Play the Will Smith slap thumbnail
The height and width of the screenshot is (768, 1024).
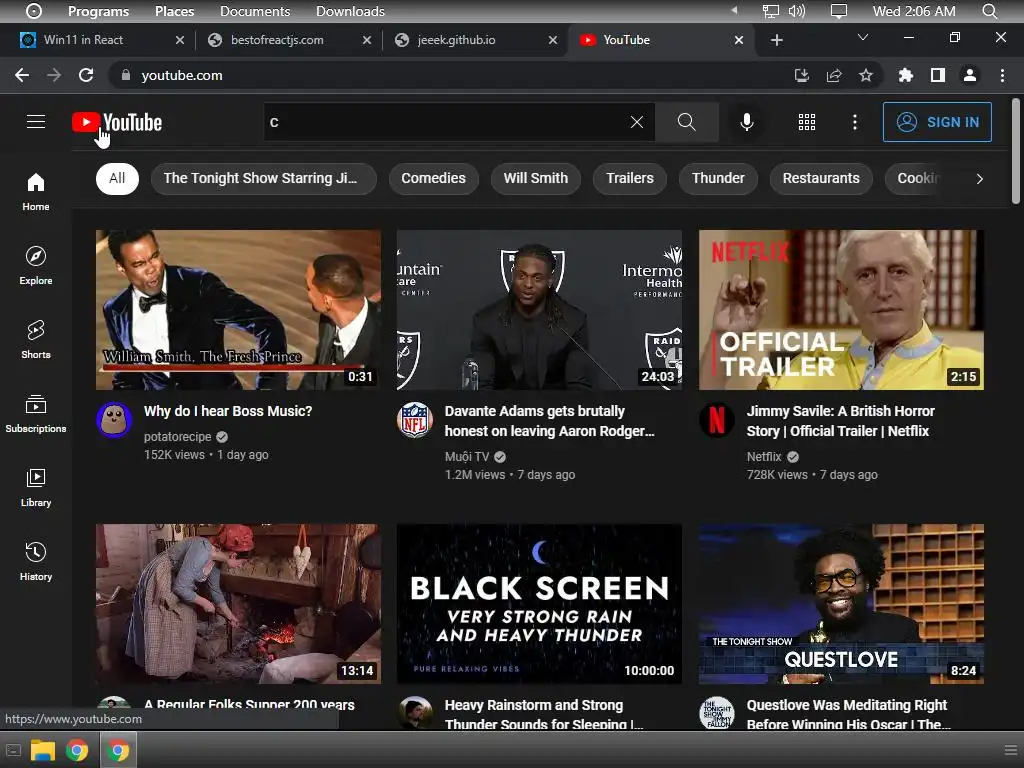238,310
